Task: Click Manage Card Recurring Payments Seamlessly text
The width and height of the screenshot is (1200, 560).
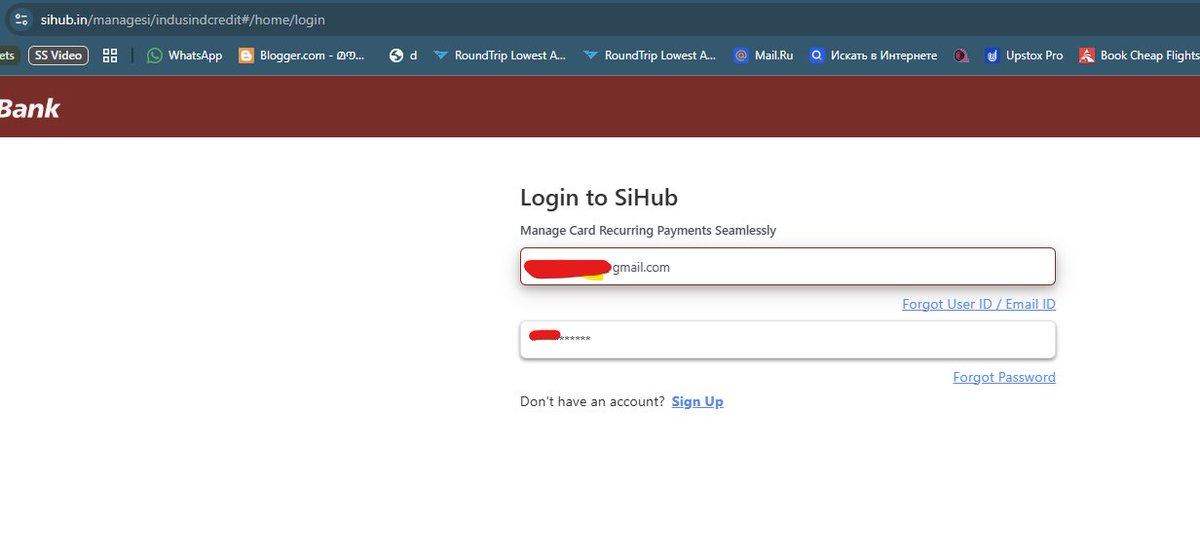Action: [648, 230]
